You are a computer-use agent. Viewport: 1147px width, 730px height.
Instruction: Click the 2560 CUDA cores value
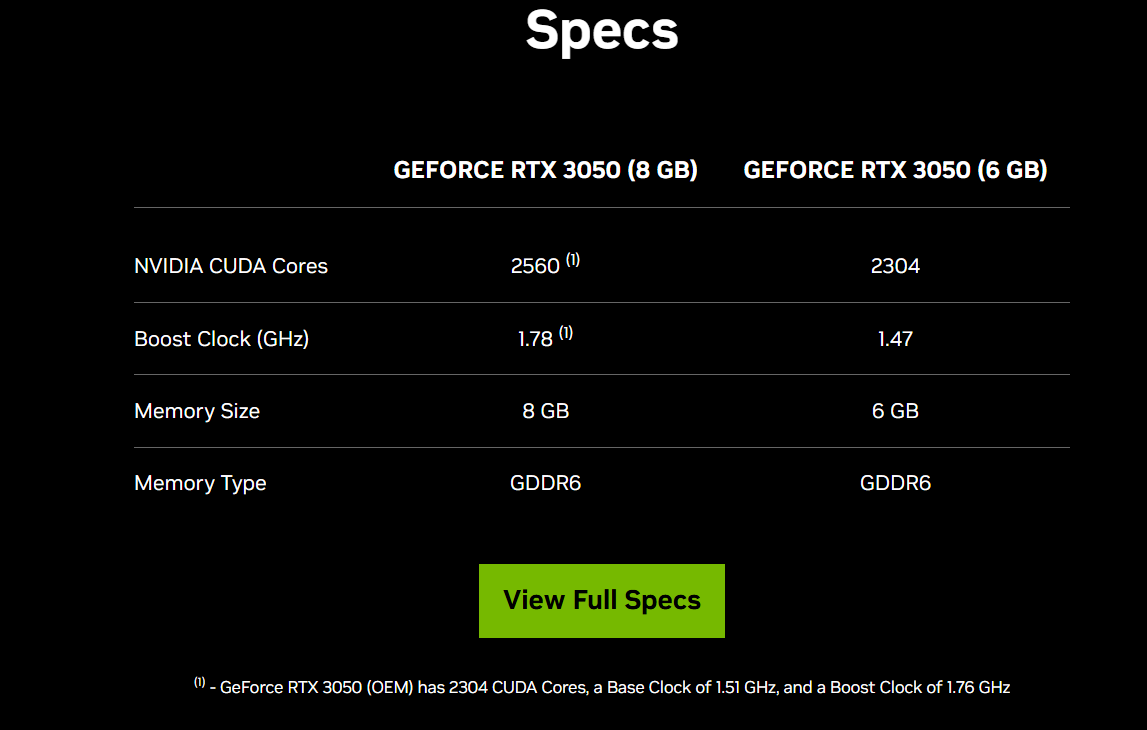535,267
